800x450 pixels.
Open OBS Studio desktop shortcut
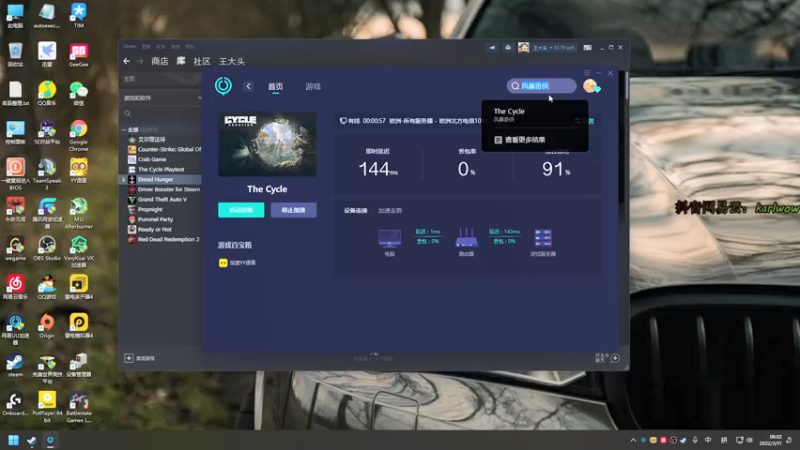coord(47,248)
